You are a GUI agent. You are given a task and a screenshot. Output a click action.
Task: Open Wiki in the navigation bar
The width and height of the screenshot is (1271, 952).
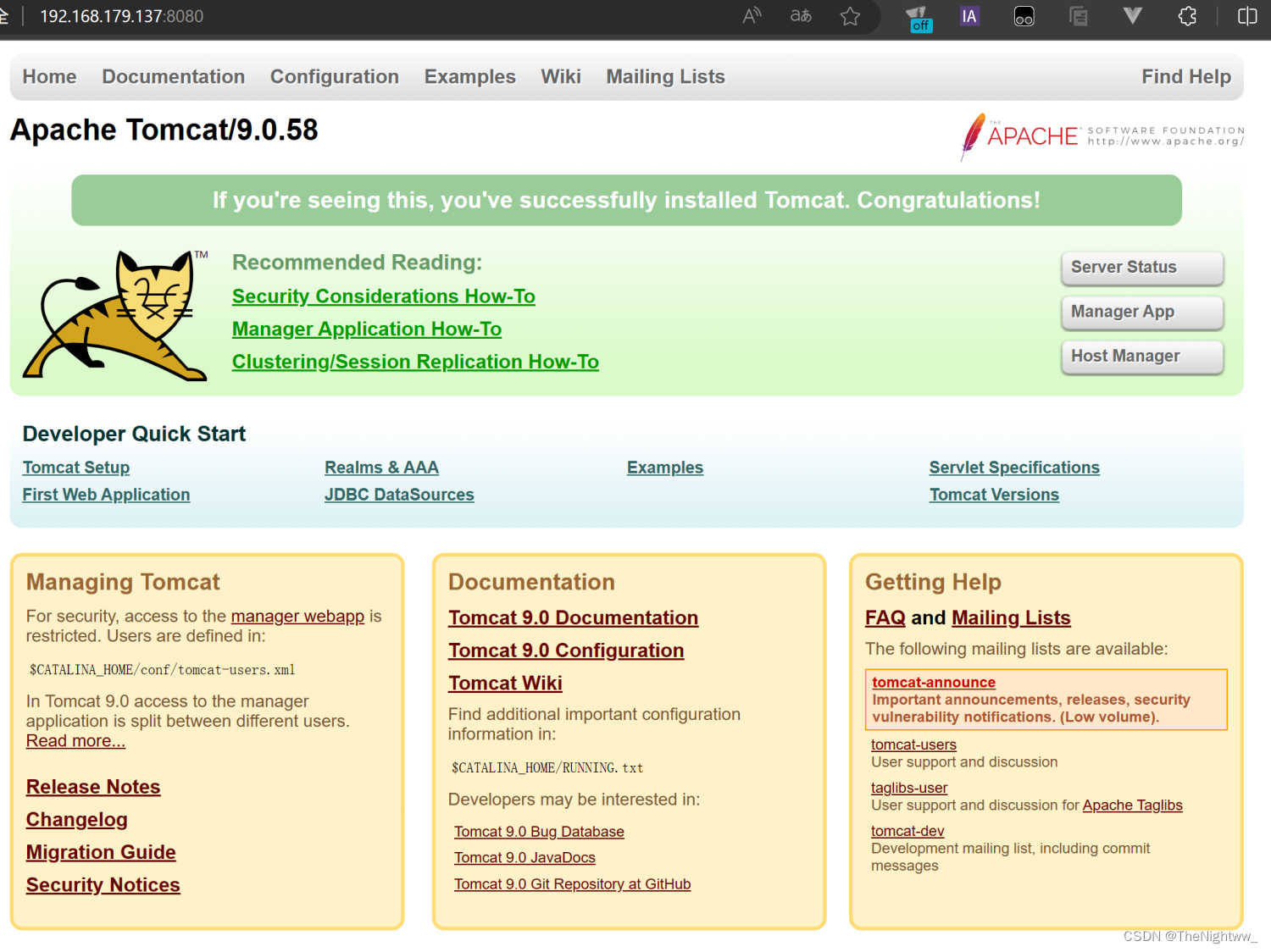click(x=561, y=77)
